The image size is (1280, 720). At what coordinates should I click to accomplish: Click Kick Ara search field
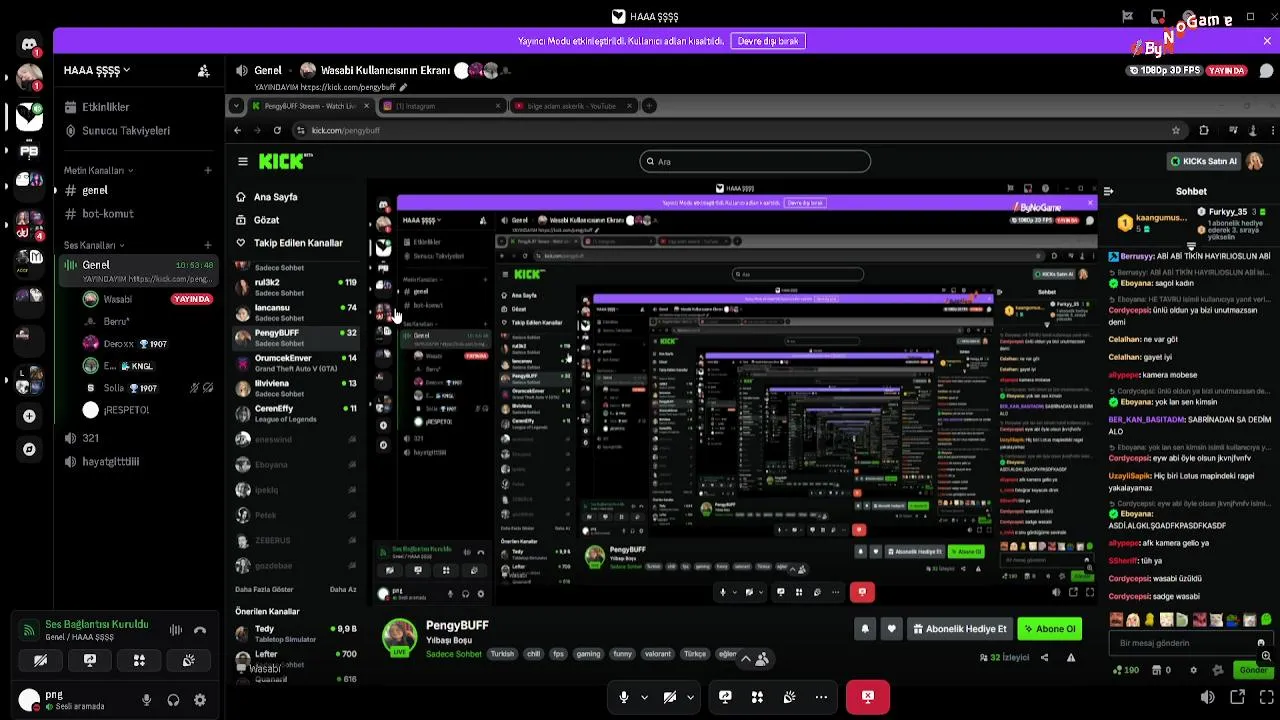coord(755,161)
